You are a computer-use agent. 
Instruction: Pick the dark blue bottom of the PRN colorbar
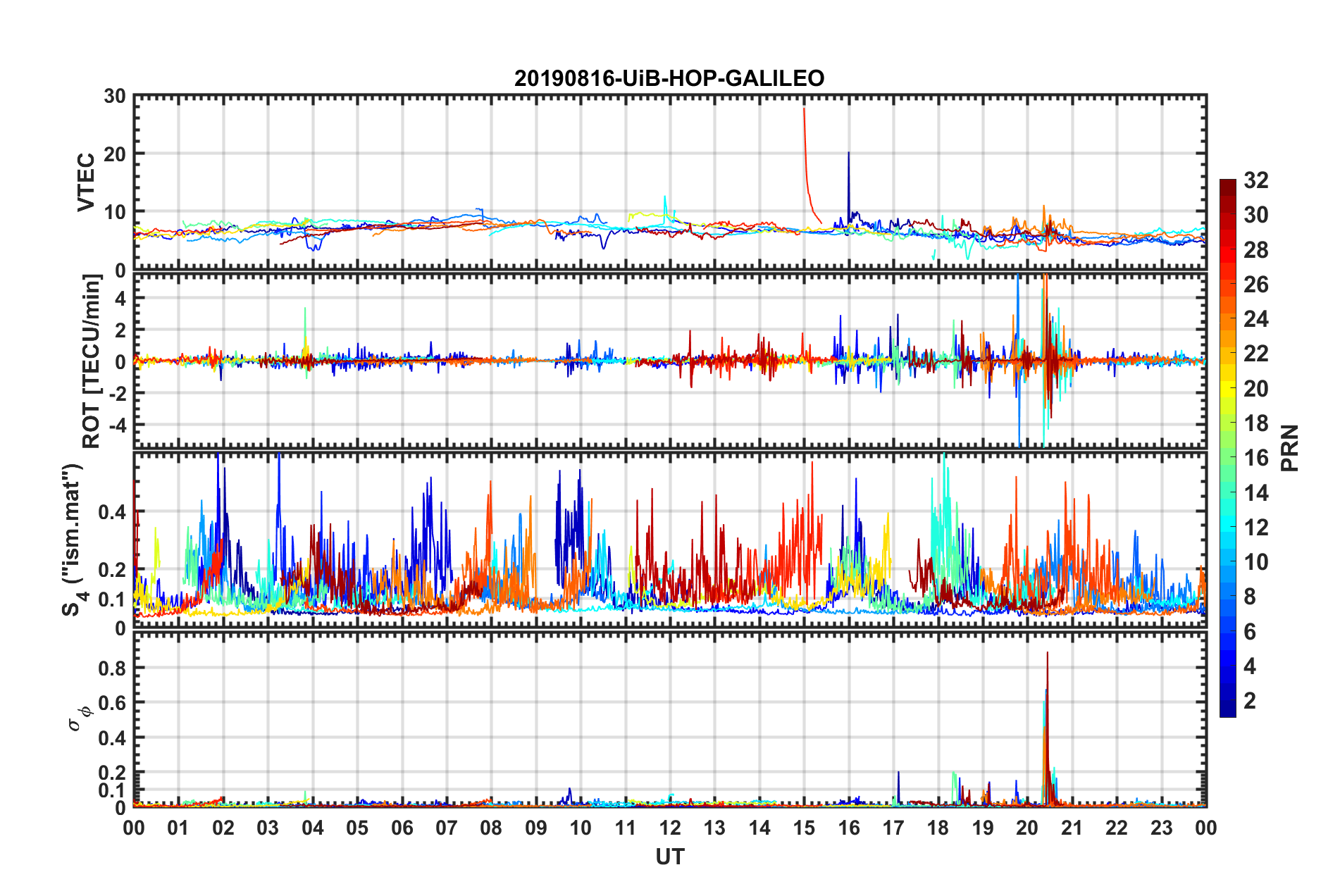1227,710
